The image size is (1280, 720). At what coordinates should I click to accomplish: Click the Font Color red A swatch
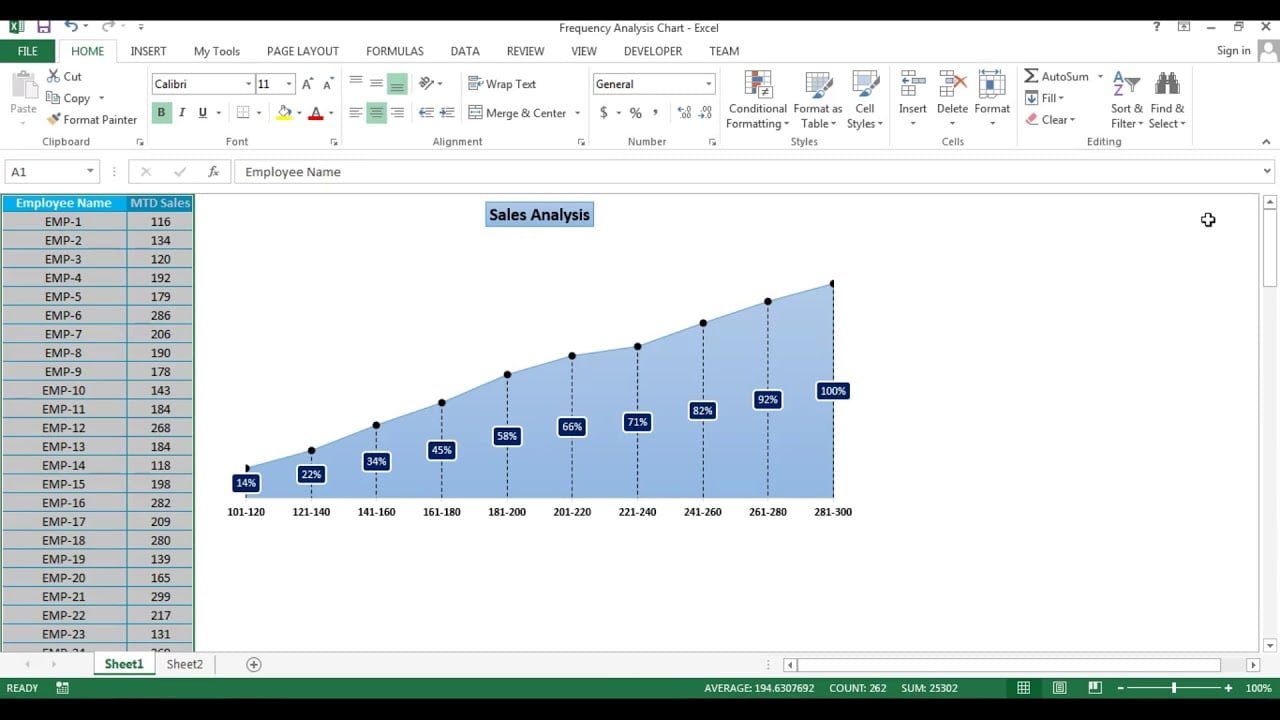pyautogui.click(x=316, y=113)
